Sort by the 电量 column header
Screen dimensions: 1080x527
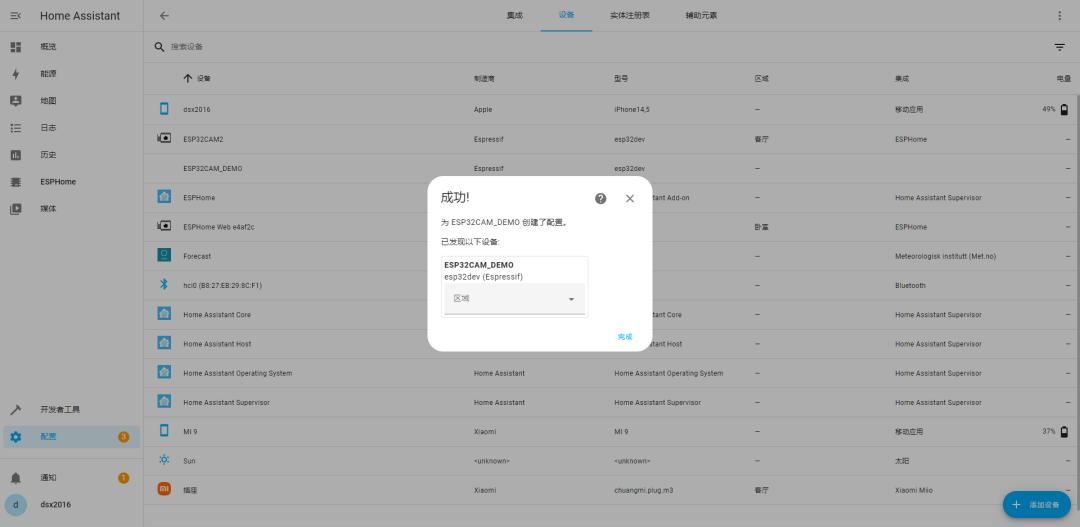[x=1063, y=79]
